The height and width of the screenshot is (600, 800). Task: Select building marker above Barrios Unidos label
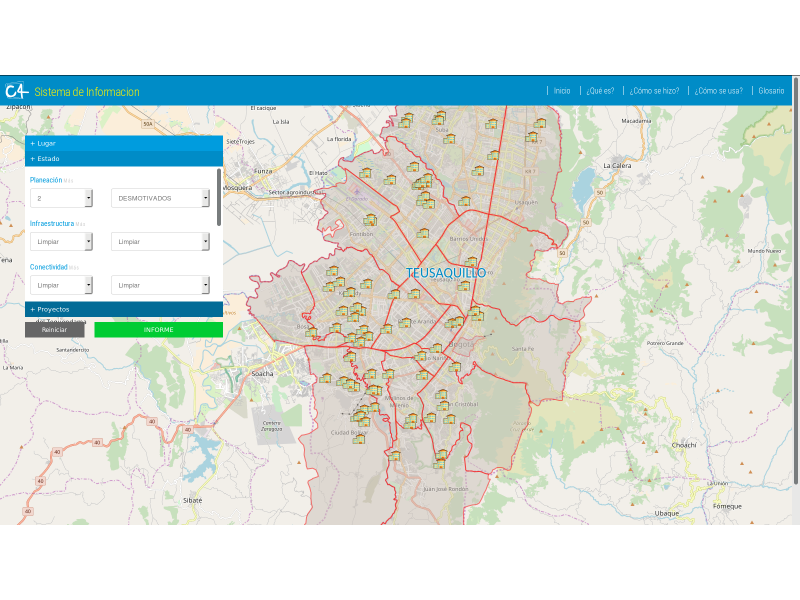click(x=423, y=233)
